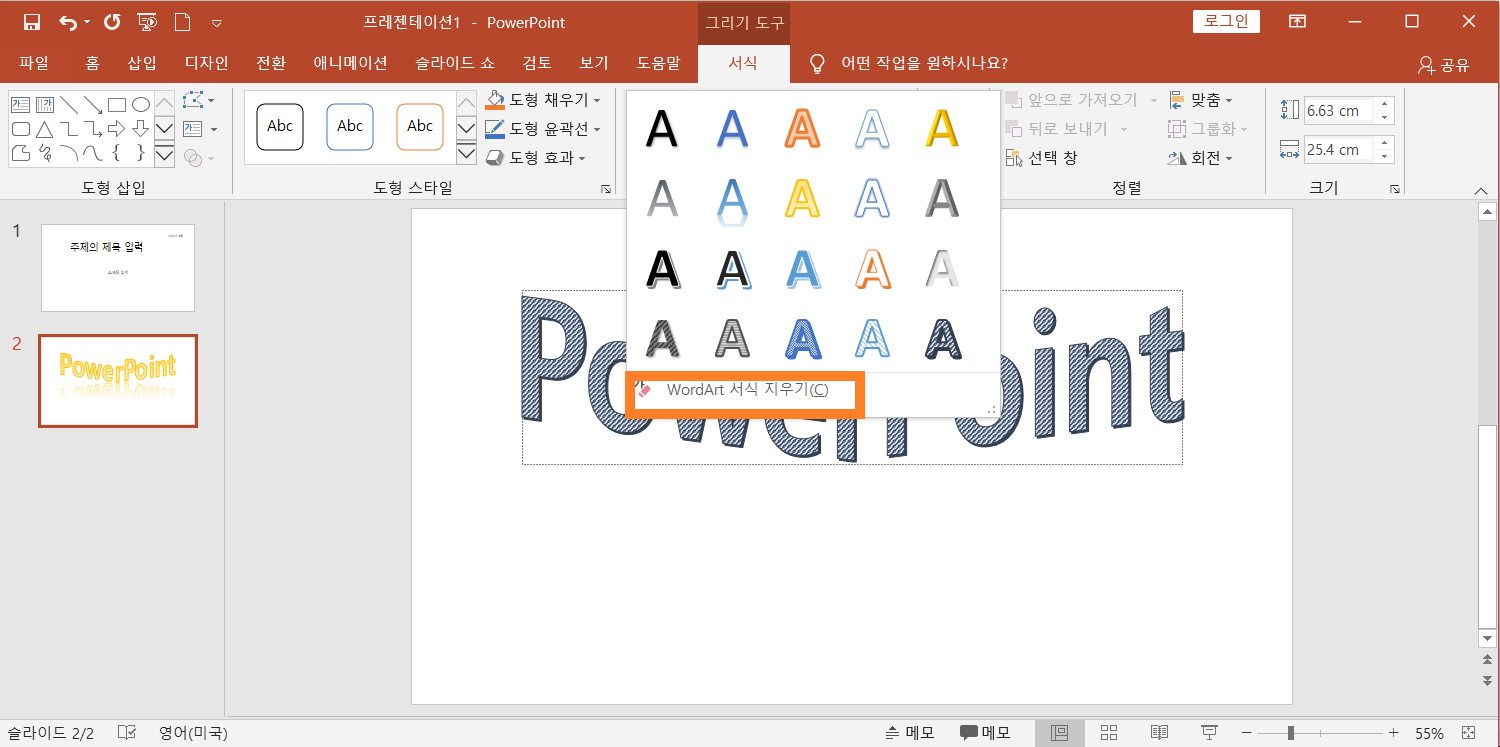Fit slide to current window

click(x=1468, y=733)
